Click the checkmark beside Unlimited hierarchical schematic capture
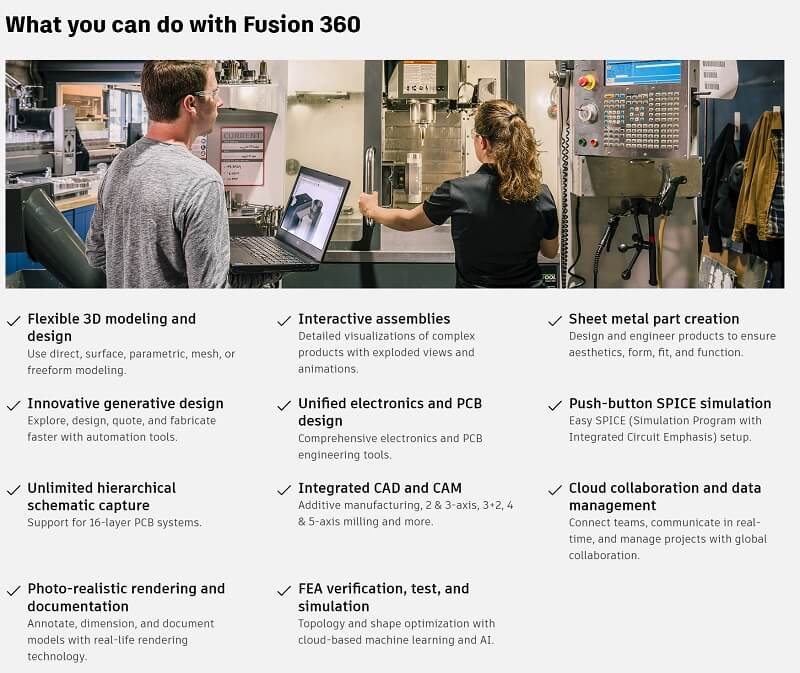The height and width of the screenshot is (673, 800). [x=13, y=490]
